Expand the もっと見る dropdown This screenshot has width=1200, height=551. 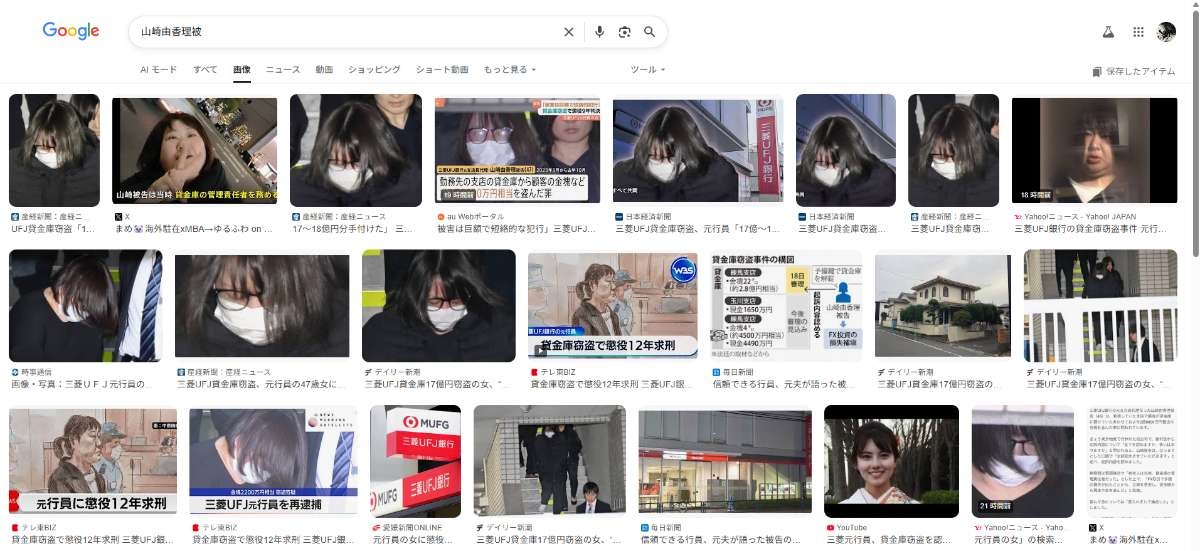[x=510, y=70]
